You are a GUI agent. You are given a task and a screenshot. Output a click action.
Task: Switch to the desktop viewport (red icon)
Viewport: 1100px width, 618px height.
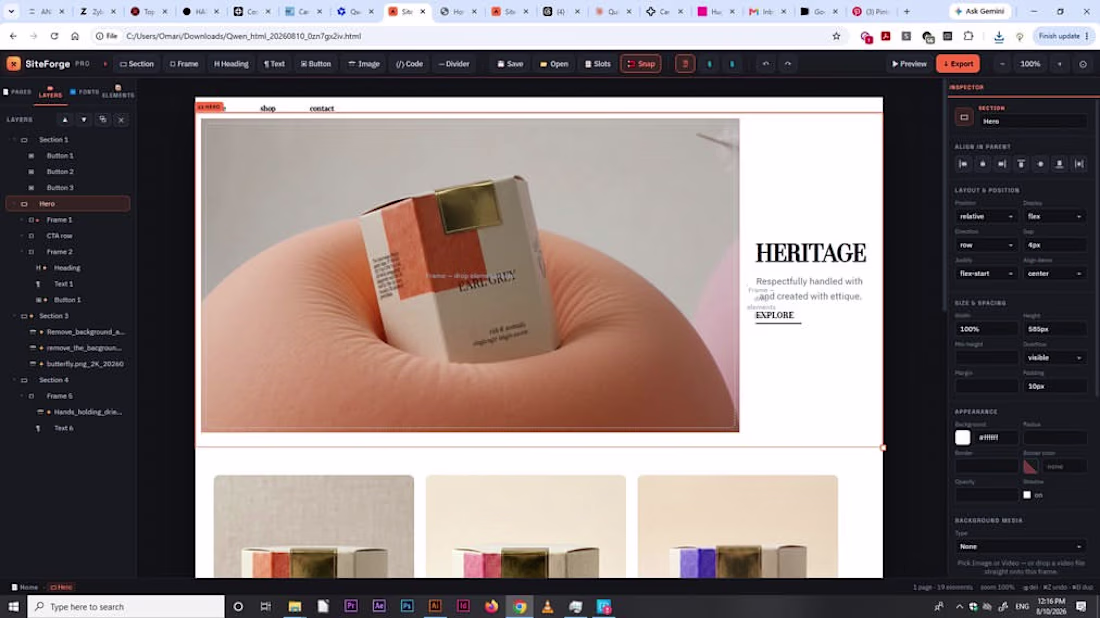coord(685,64)
